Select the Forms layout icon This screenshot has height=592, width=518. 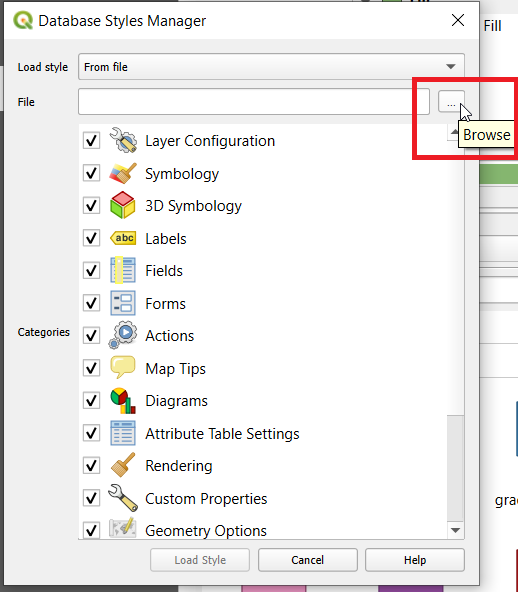(x=123, y=303)
